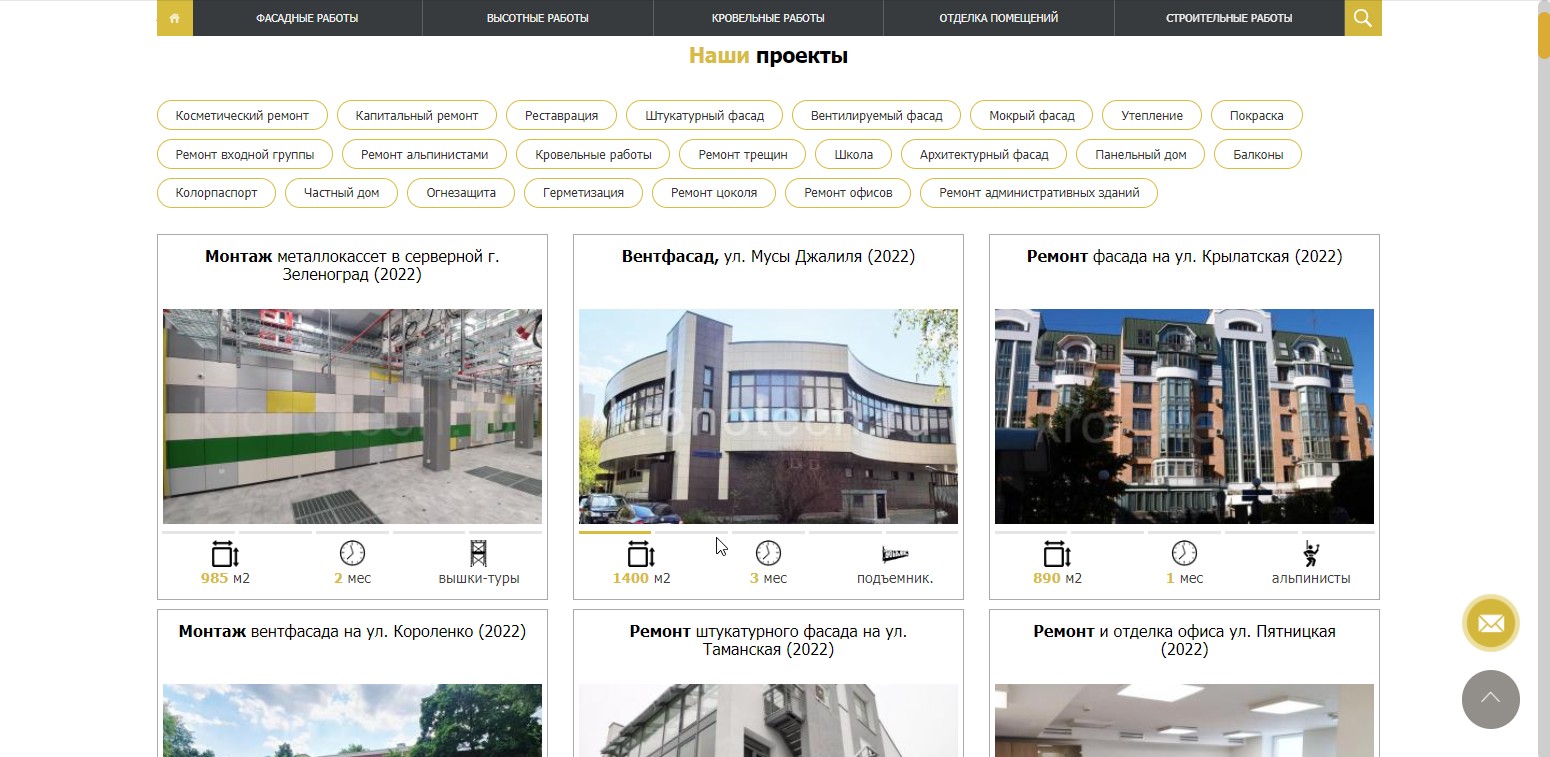Viewport: 1550px width, 757px height.
Task: Filter by Ремонт входной группы
Action: tap(245, 155)
